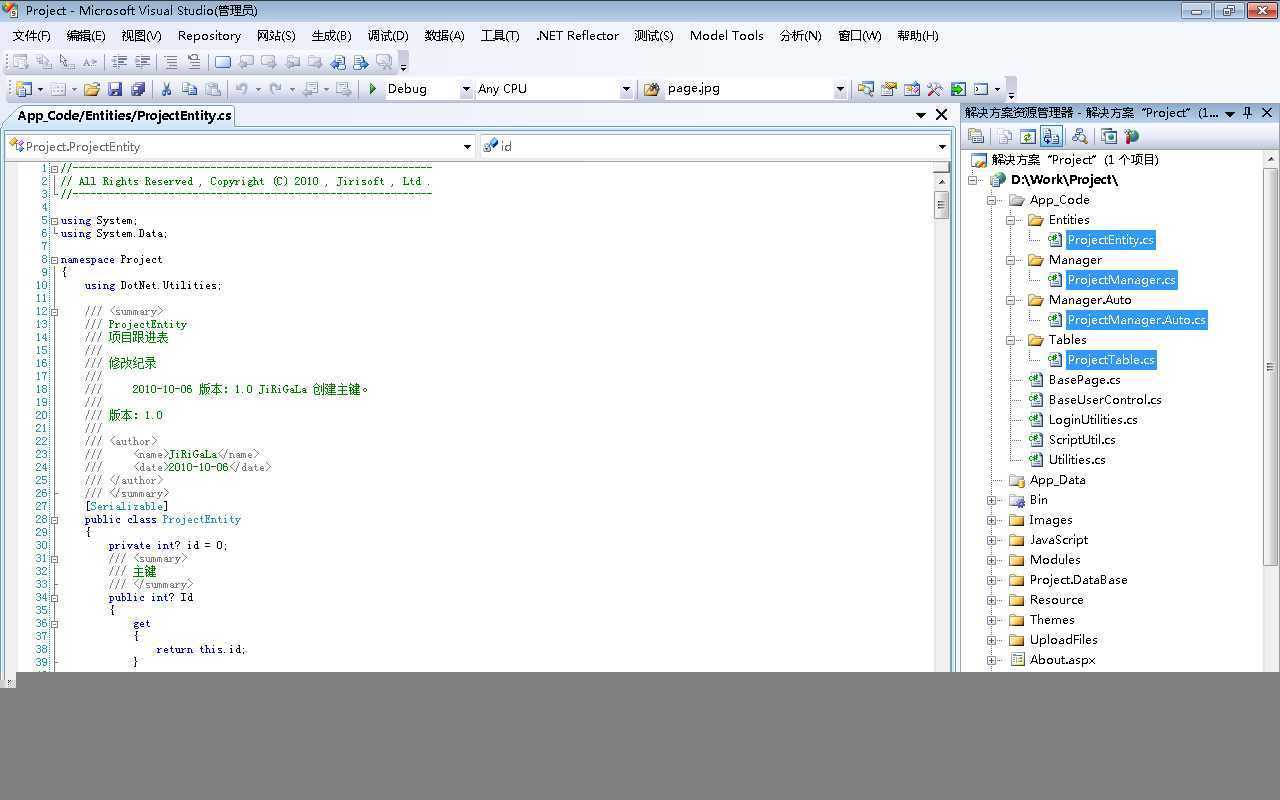Open the 文件(F) menu

coord(32,36)
